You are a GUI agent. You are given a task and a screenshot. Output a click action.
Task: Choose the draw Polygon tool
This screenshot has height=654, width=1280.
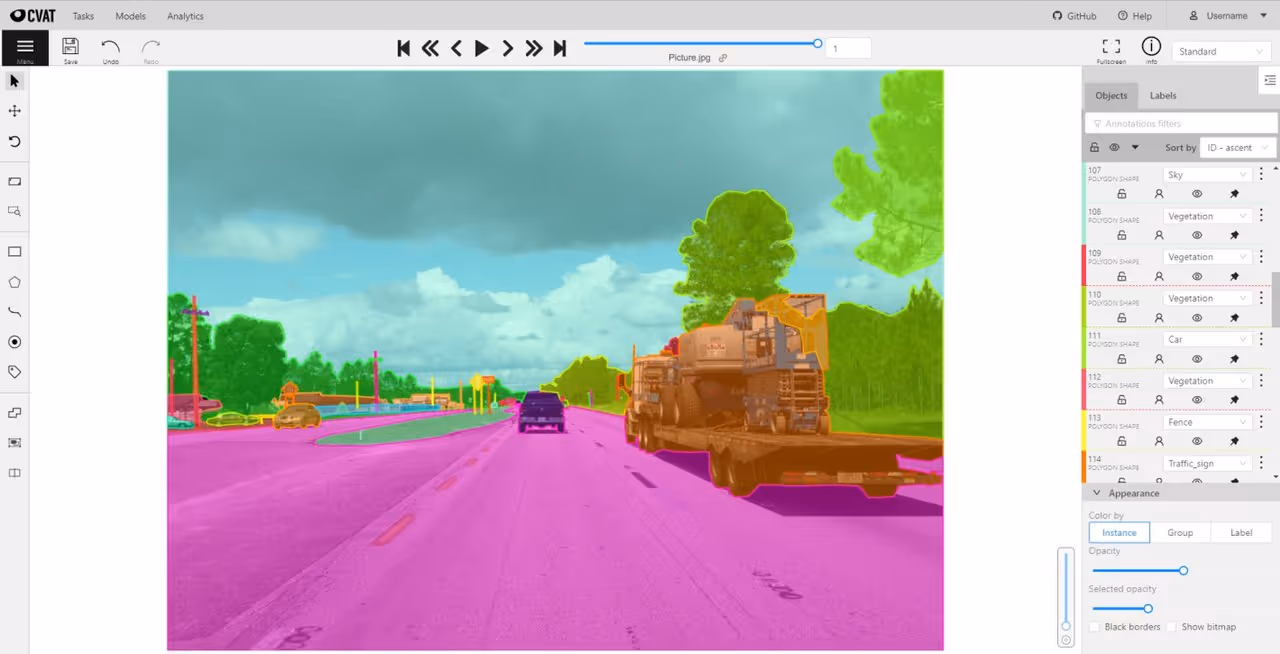pos(15,282)
